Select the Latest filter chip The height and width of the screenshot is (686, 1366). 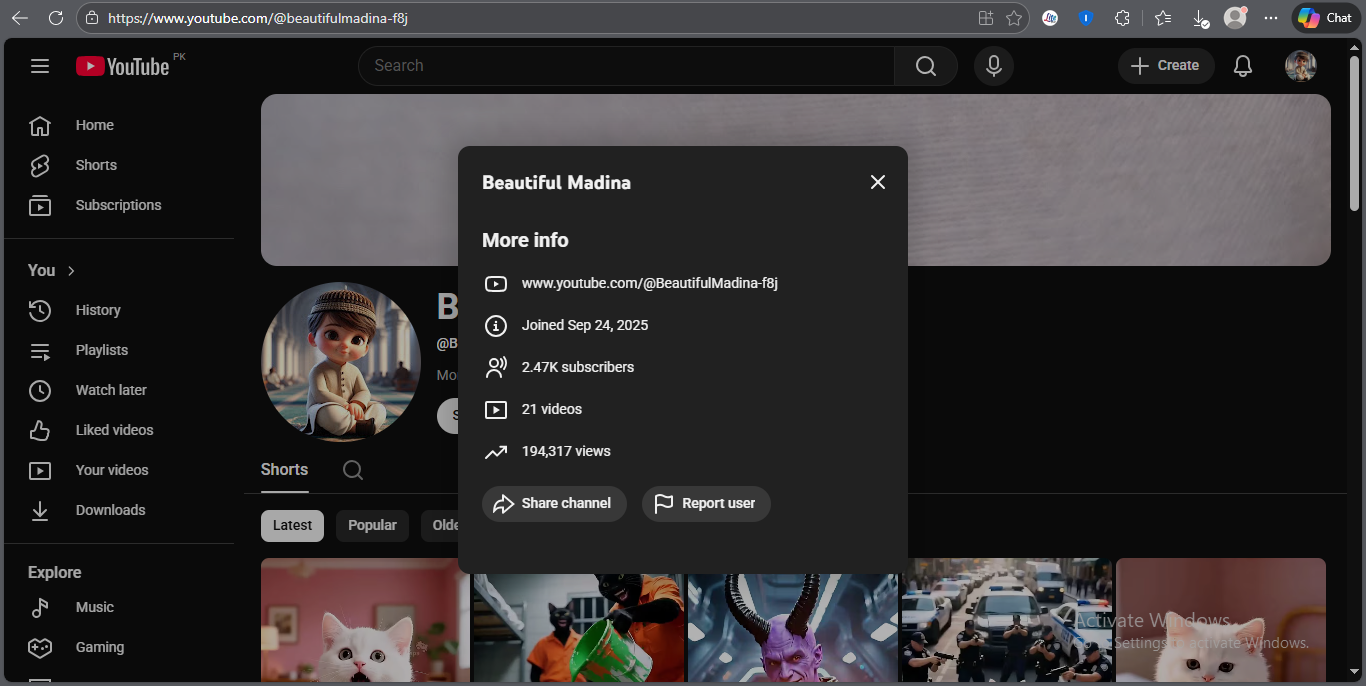pyautogui.click(x=292, y=526)
